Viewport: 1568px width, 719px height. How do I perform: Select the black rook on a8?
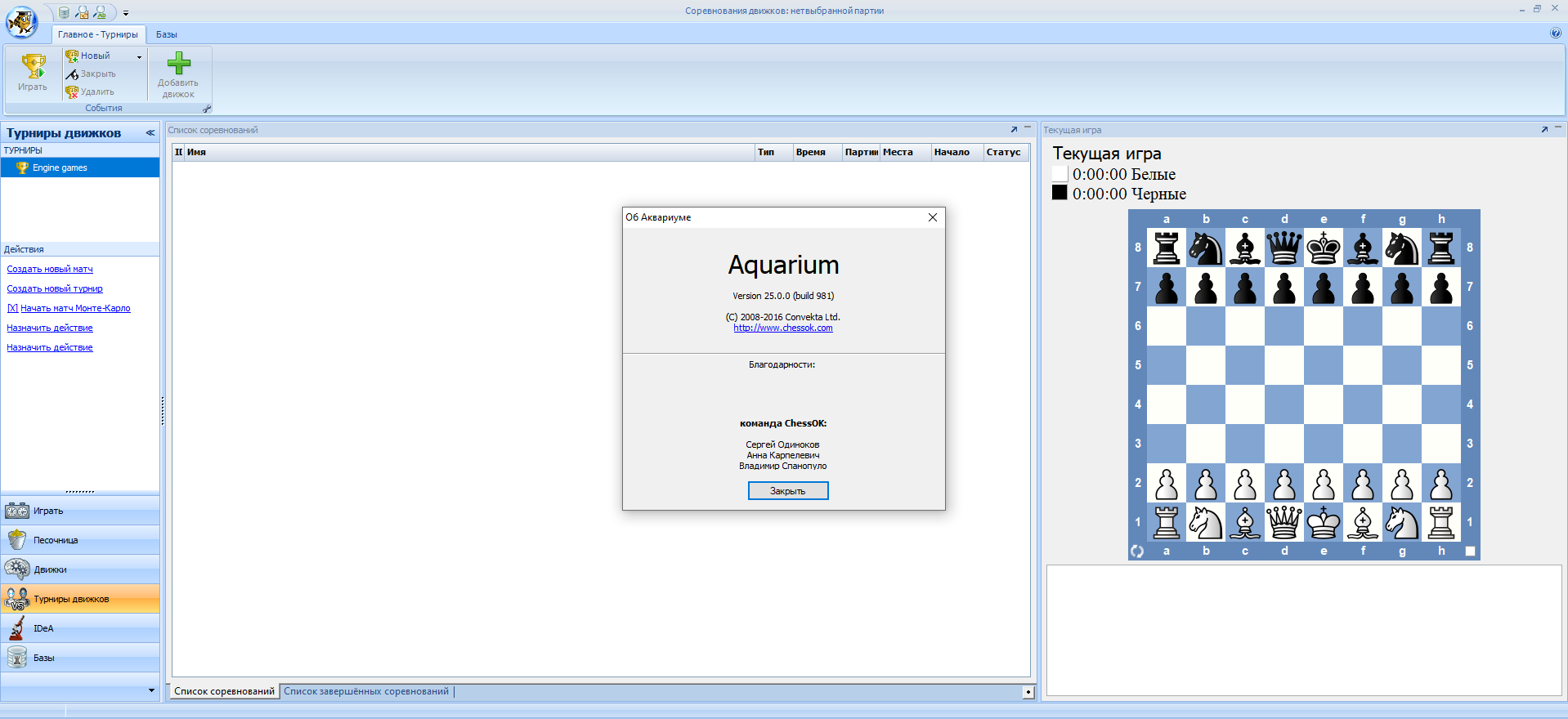pyautogui.click(x=1167, y=248)
